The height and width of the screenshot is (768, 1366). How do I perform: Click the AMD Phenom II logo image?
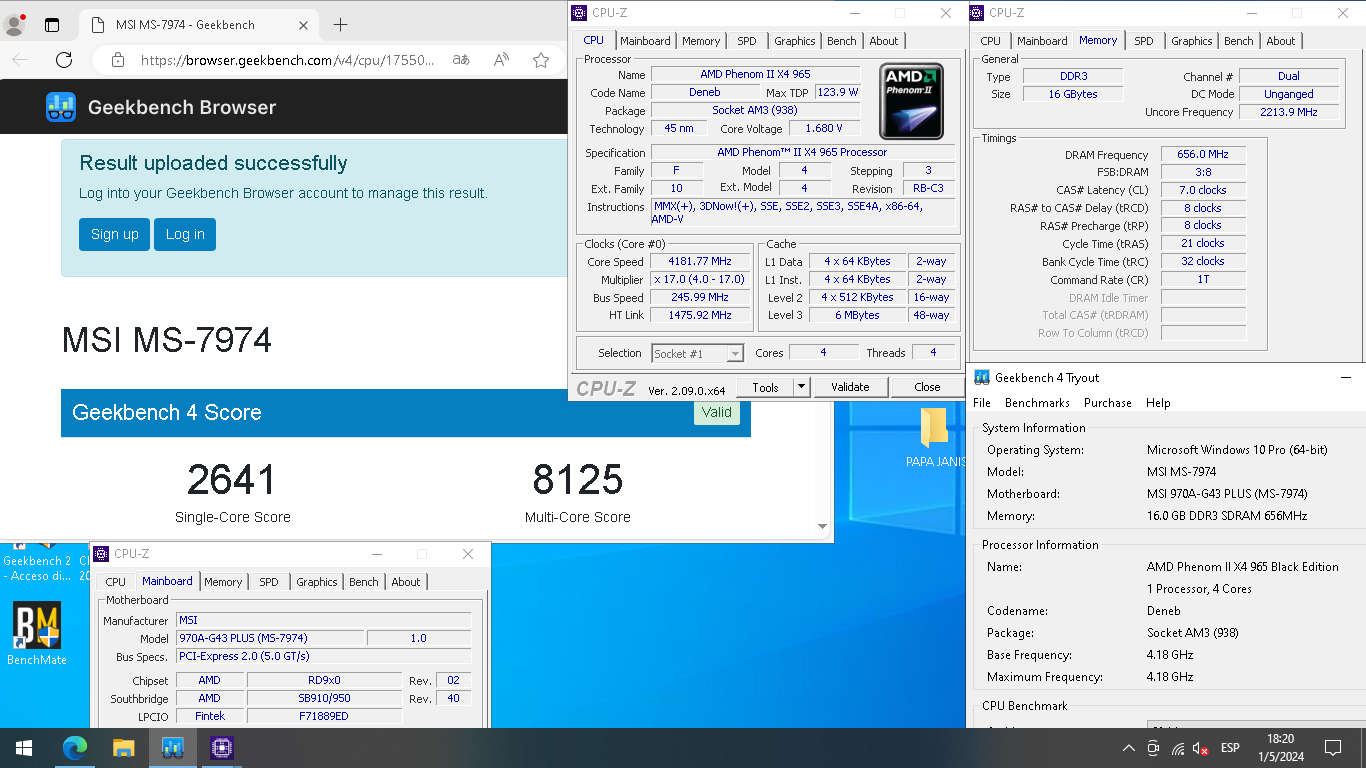(911, 101)
